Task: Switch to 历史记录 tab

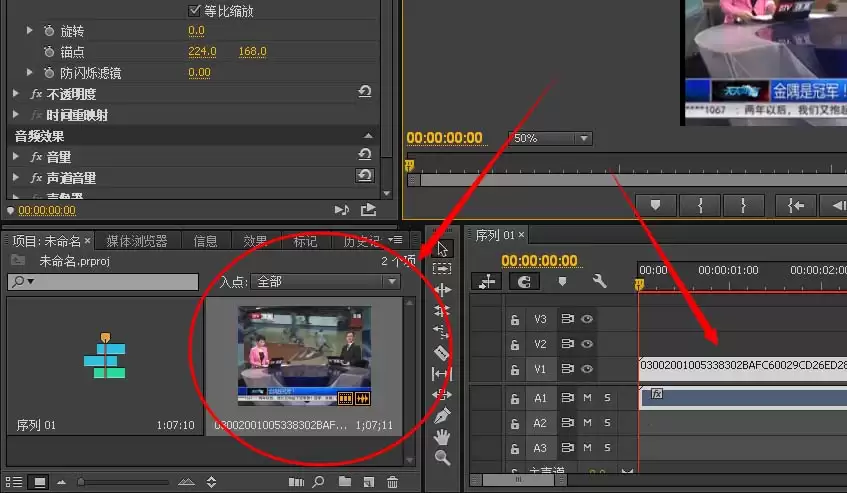Action: coord(362,241)
